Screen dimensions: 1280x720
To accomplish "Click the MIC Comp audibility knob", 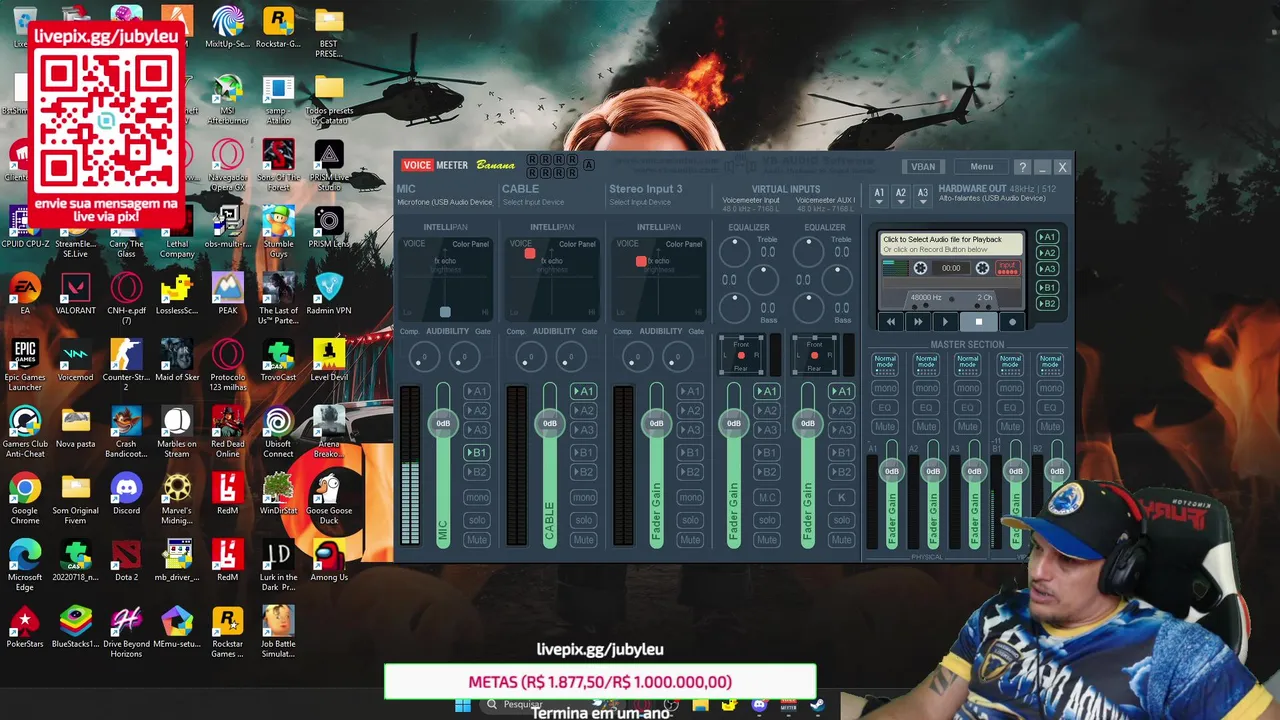I will pos(424,356).
